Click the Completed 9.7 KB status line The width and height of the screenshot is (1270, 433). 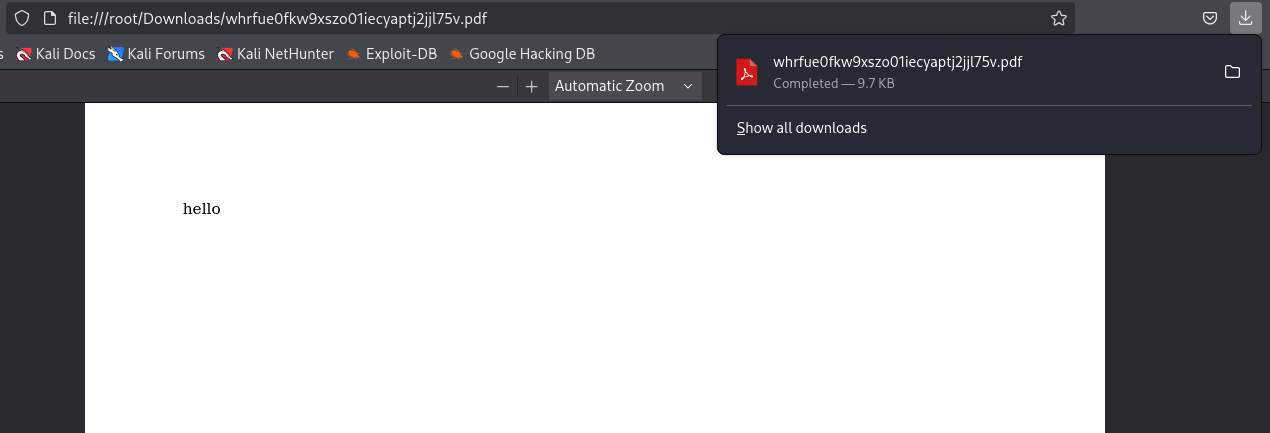834,83
